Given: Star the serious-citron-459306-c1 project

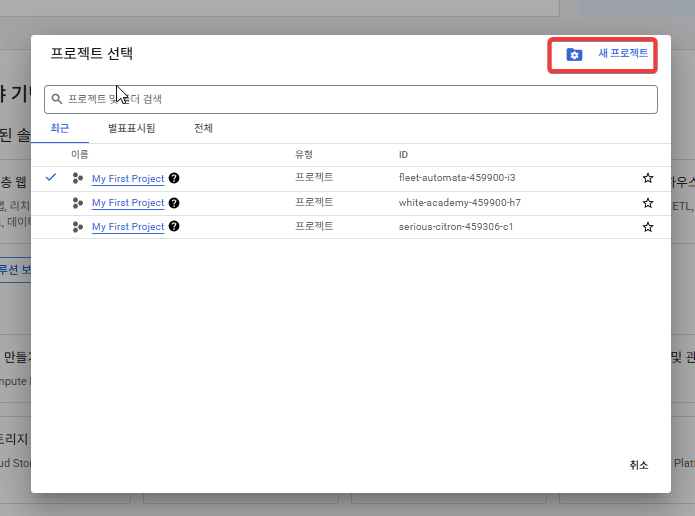Looking at the screenshot, I should (648, 227).
